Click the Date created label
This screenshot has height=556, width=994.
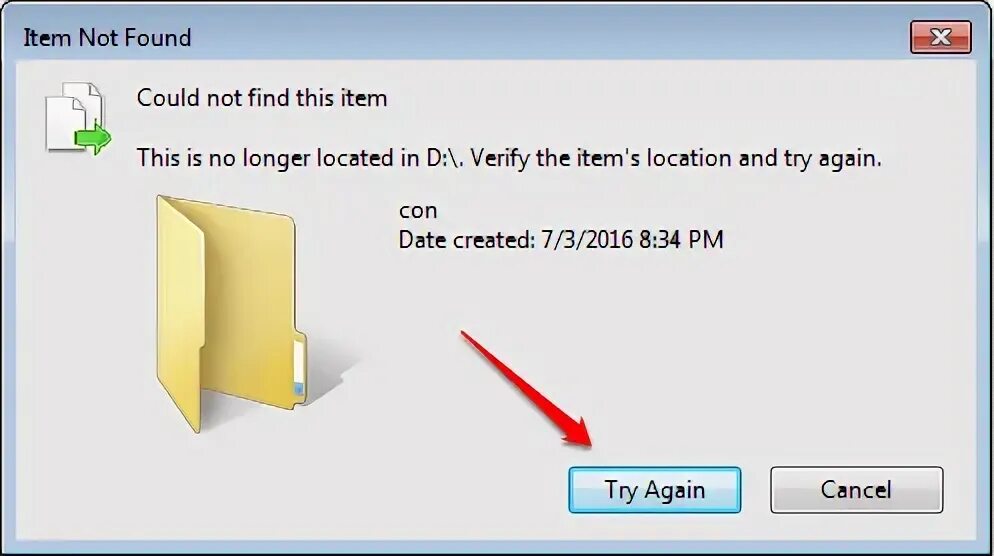coord(467,240)
